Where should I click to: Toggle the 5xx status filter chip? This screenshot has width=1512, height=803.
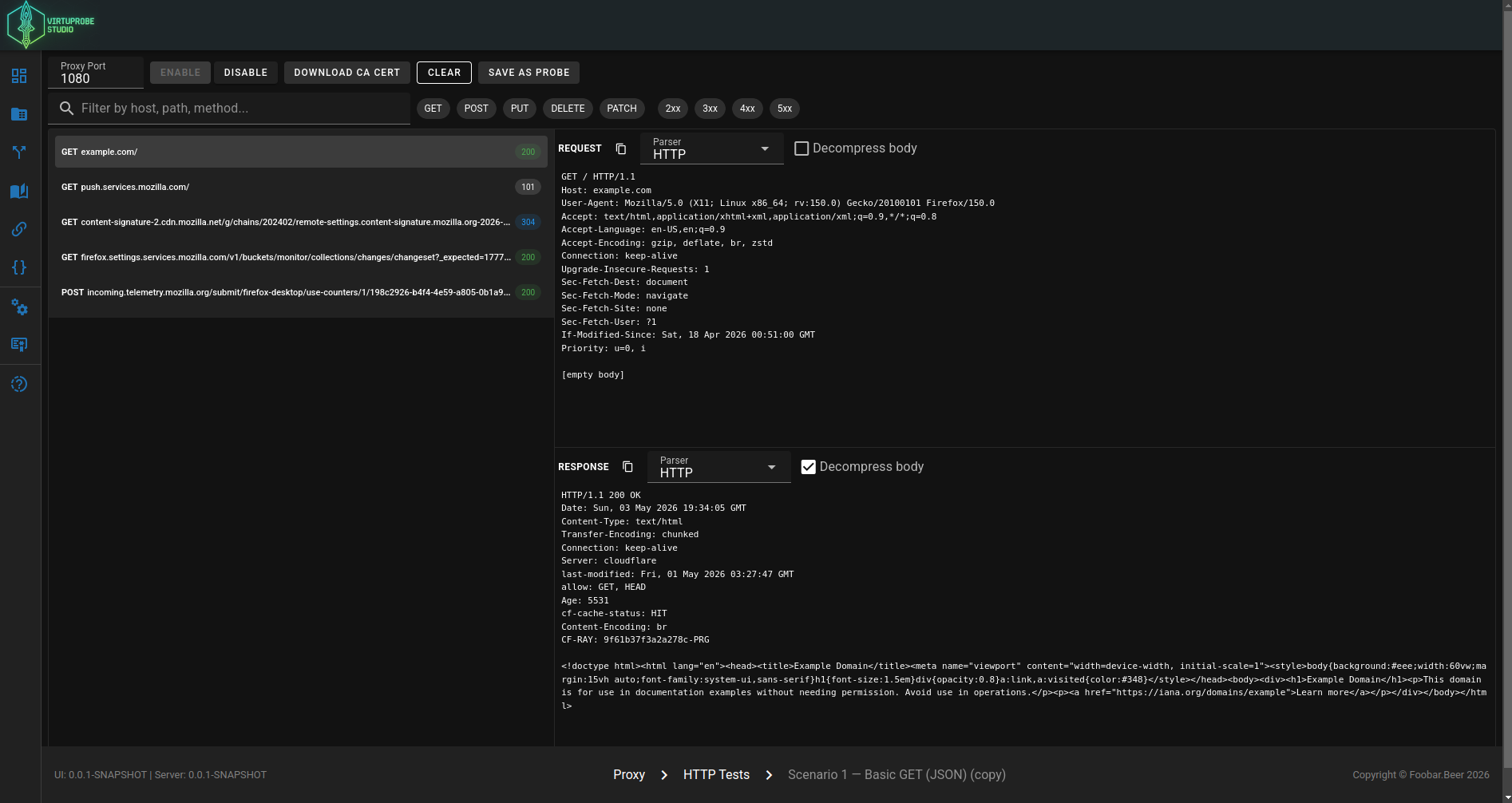pos(785,109)
